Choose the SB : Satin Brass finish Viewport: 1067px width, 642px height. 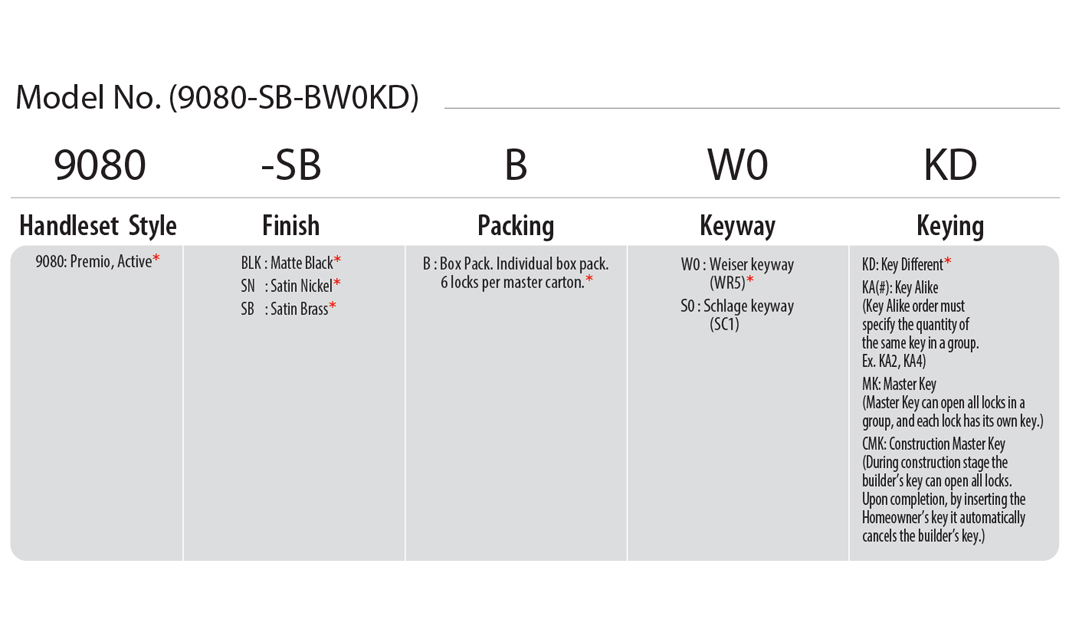click(288, 309)
